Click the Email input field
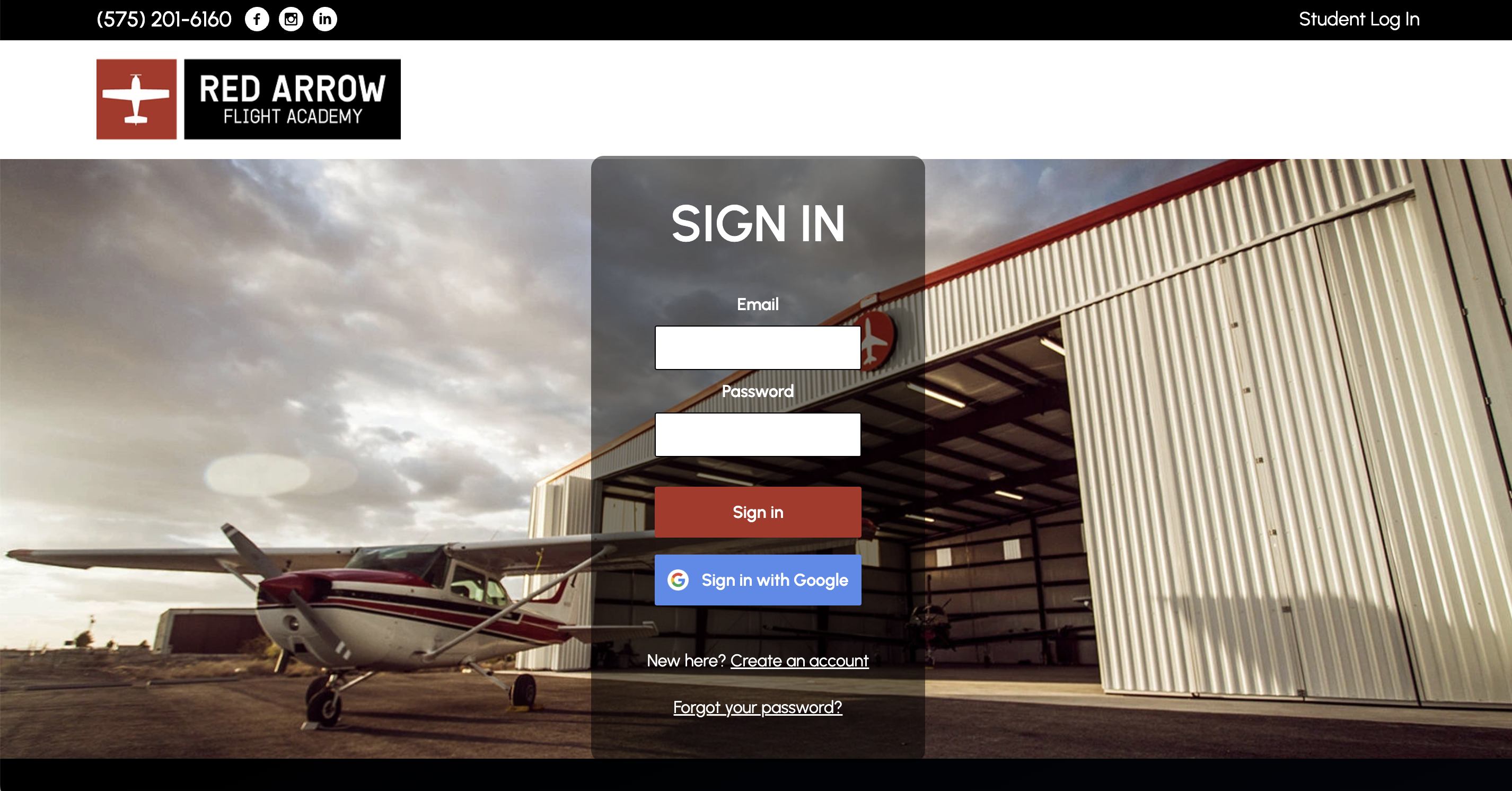The width and height of the screenshot is (1512, 791). point(757,347)
